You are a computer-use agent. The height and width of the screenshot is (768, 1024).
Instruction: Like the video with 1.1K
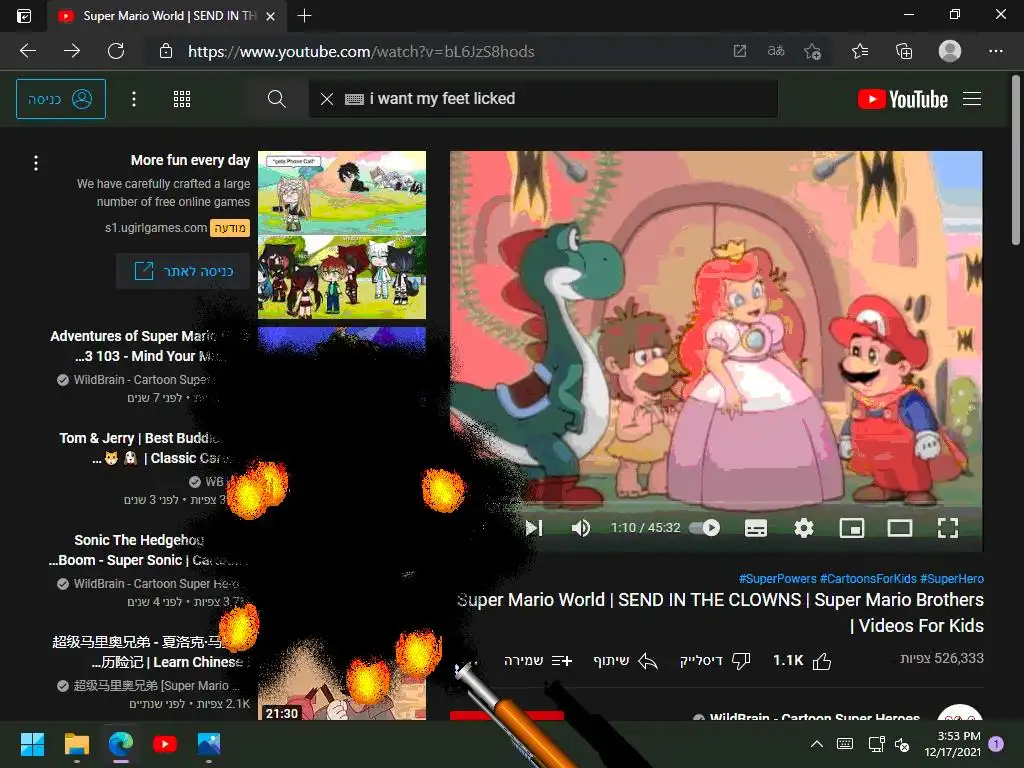tap(803, 661)
